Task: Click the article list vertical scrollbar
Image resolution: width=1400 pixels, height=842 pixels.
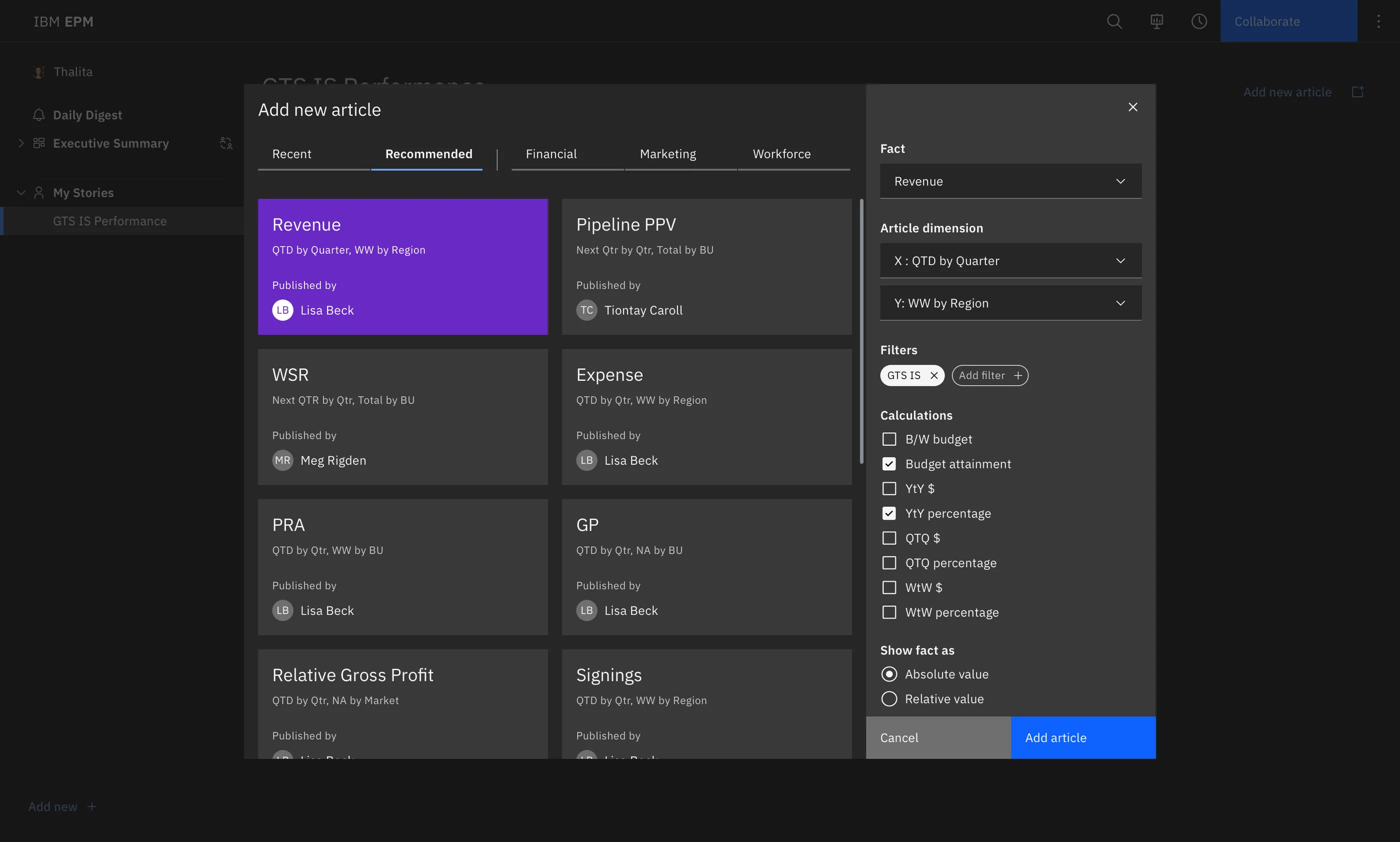Action: pyautogui.click(x=861, y=331)
